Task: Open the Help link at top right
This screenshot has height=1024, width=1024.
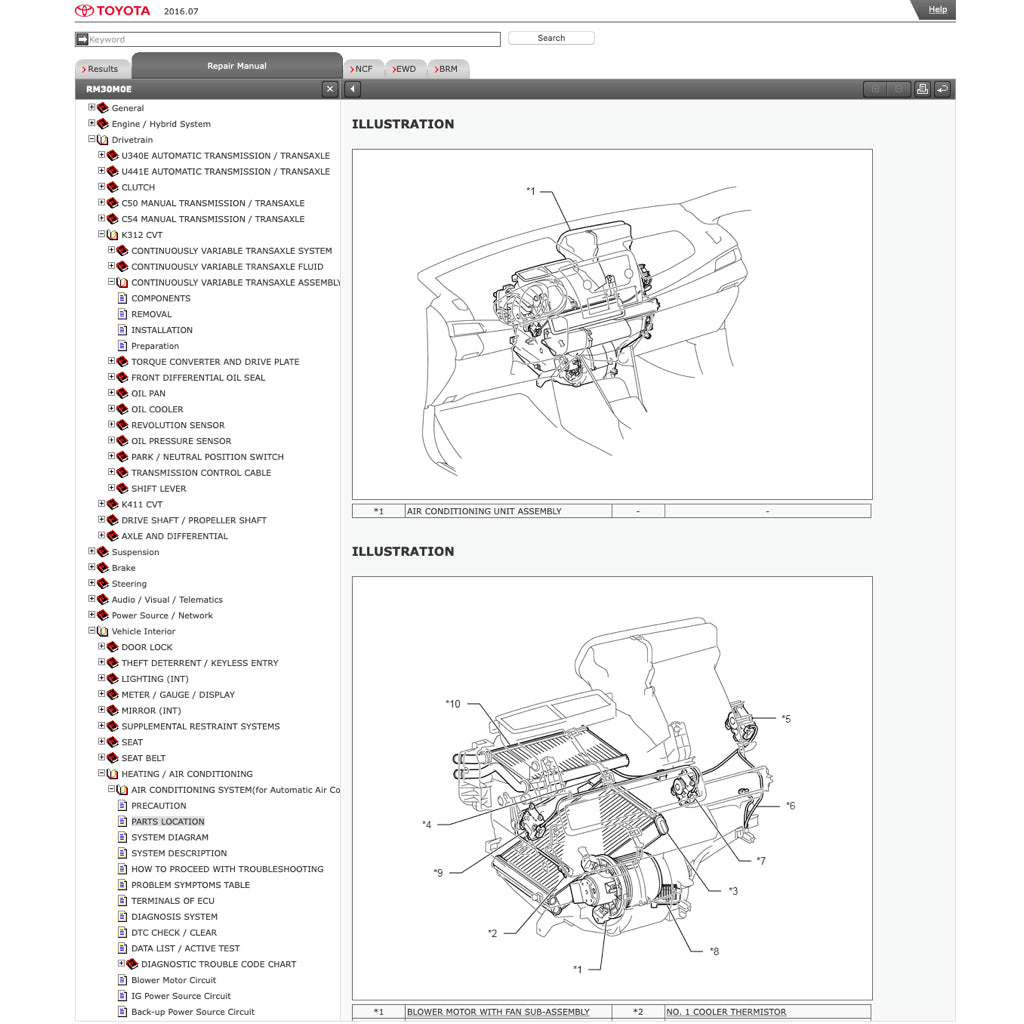Action: pos(936,9)
